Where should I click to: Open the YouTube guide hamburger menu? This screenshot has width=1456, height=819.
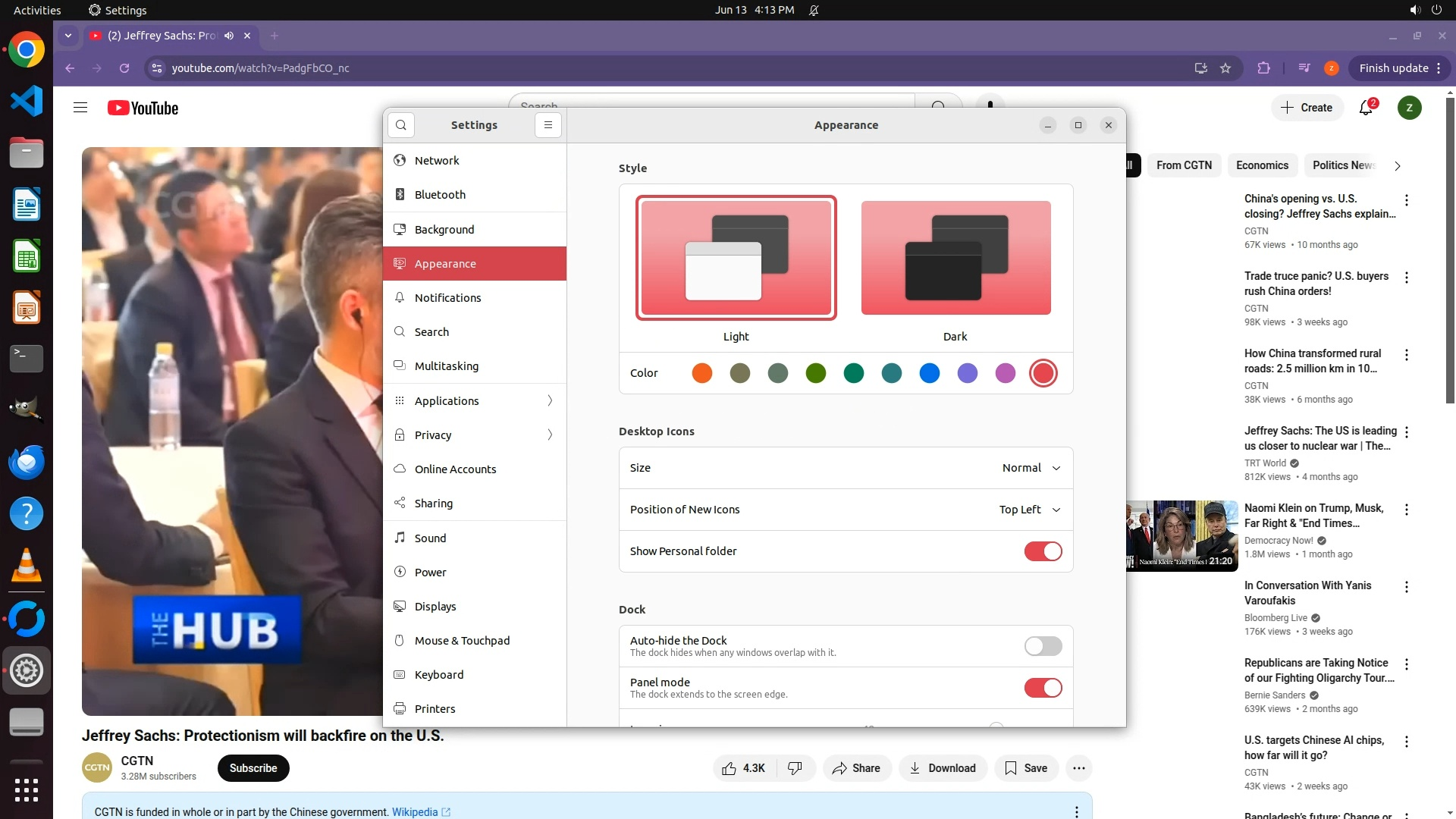click(80, 108)
